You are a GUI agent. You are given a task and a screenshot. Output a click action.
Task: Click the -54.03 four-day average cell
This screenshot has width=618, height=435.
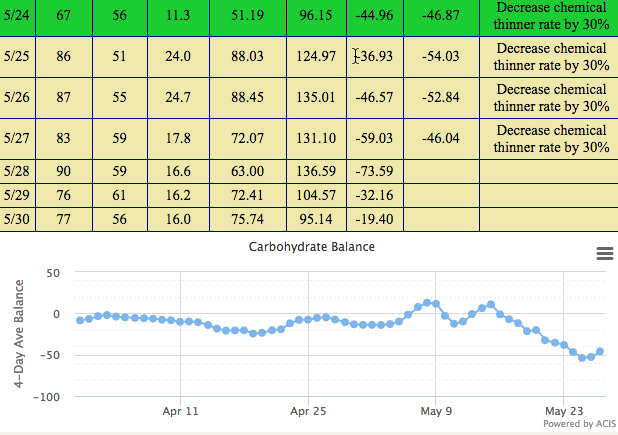tap(440, 56)
